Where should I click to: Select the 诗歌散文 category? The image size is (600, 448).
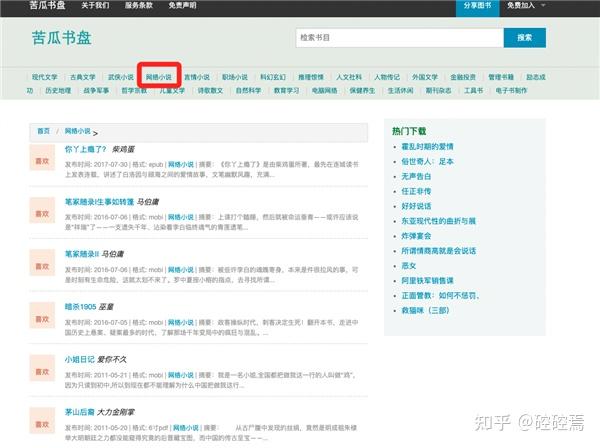coord(210,91)
